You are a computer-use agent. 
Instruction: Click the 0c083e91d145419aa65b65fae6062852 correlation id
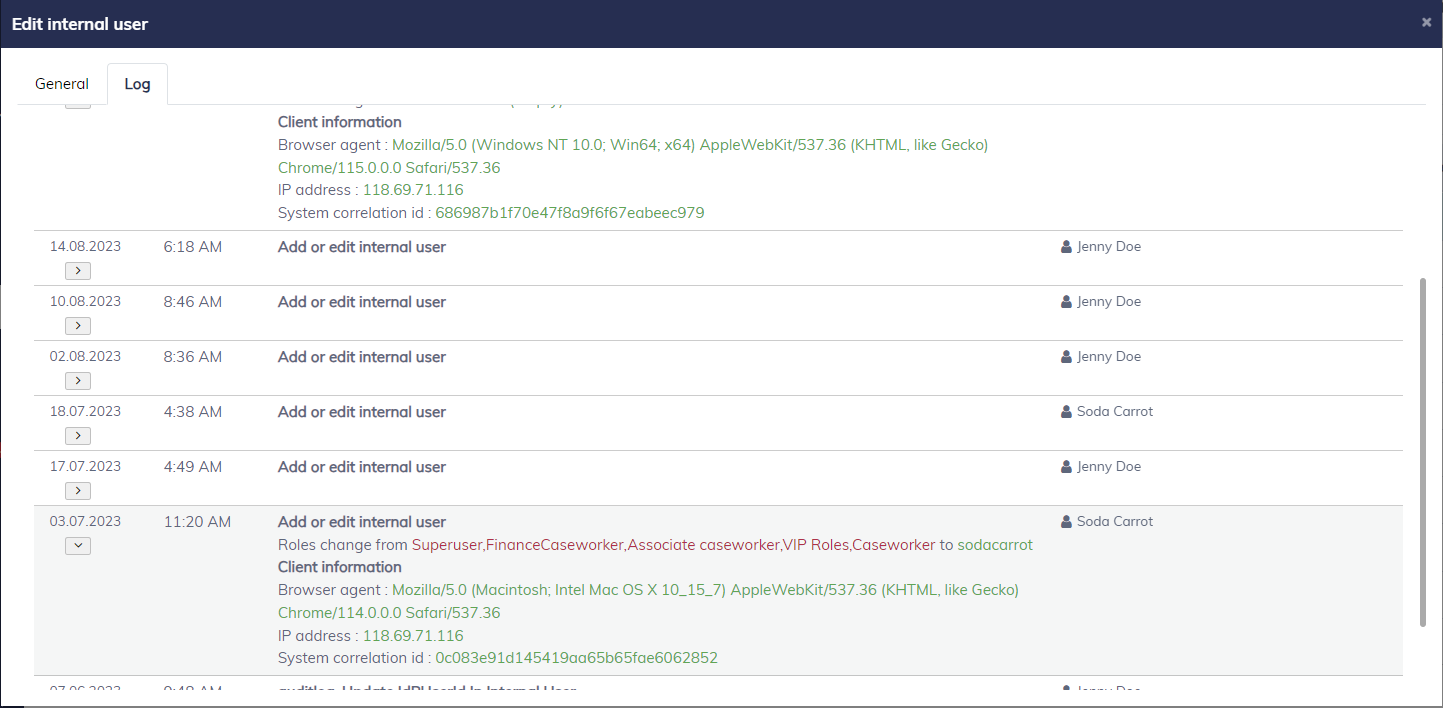coord(576,658)
